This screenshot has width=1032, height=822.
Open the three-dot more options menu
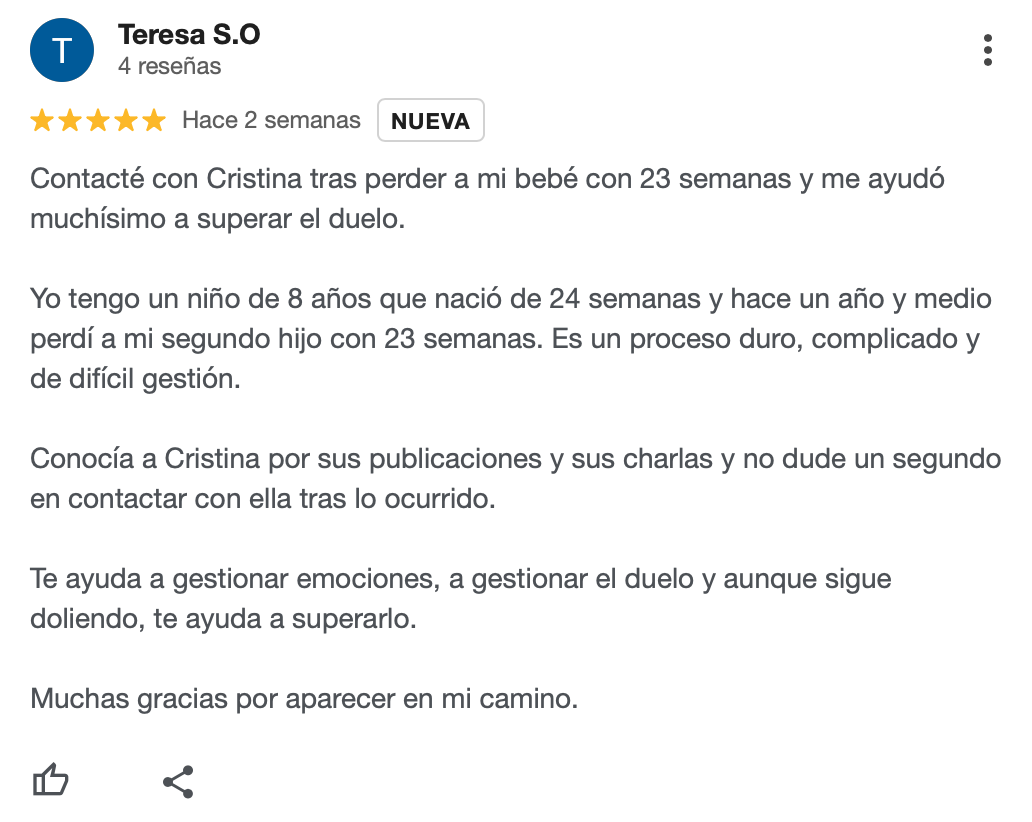tap(987, 50)
